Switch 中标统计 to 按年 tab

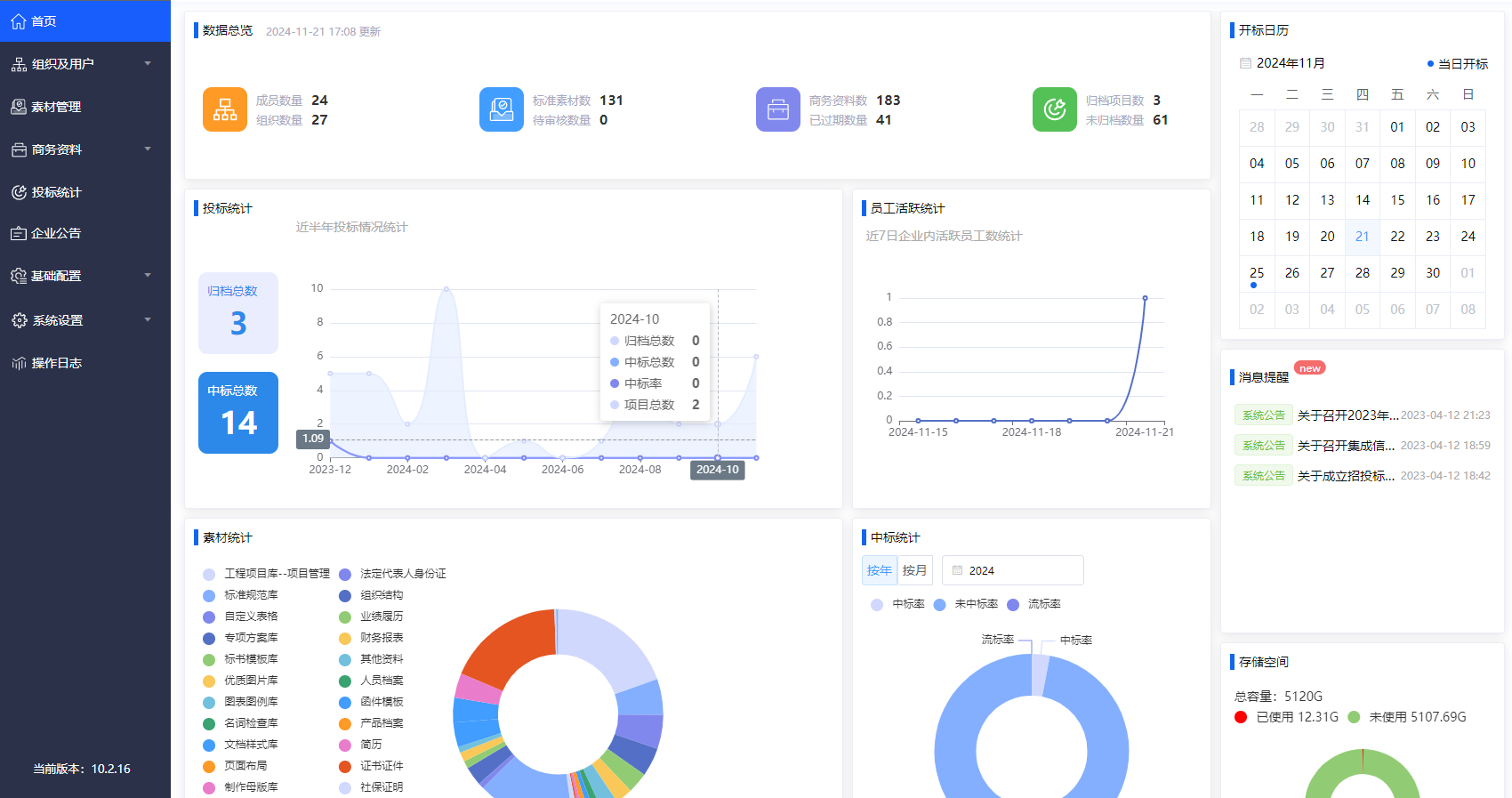point(880,570)
